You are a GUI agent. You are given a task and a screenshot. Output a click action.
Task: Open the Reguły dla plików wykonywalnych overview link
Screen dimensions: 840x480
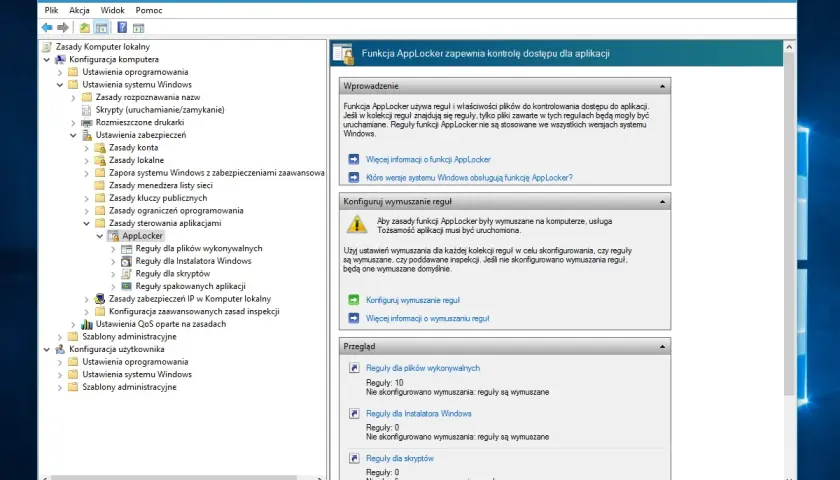tap(423, 368)
